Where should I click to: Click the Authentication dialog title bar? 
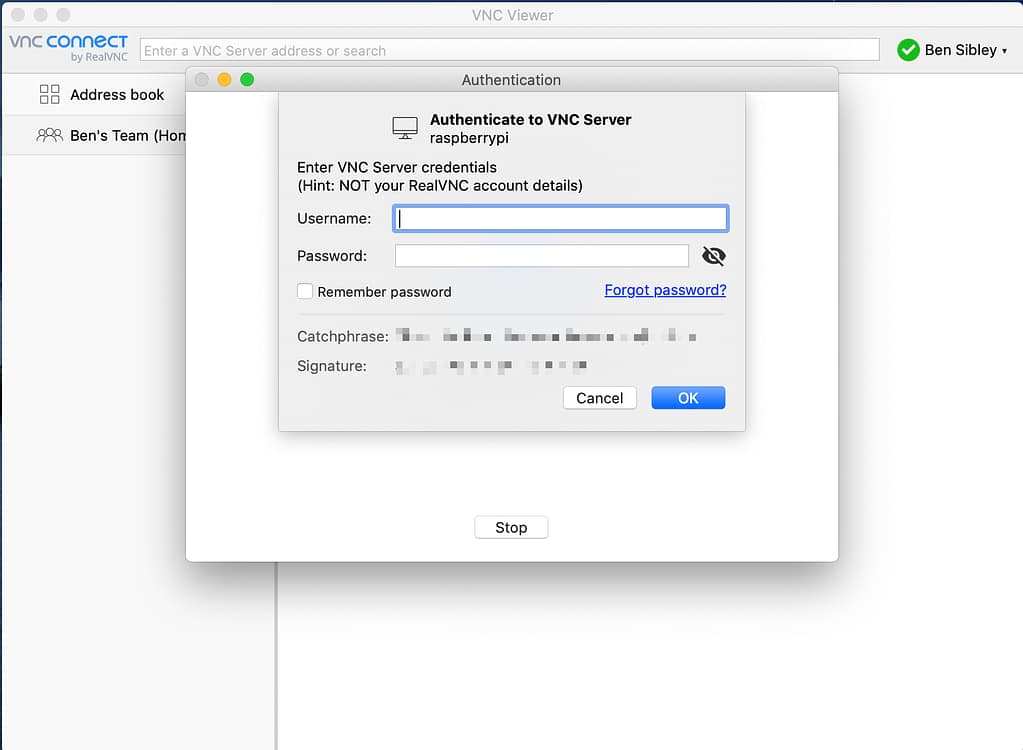(x=511, y=80)
